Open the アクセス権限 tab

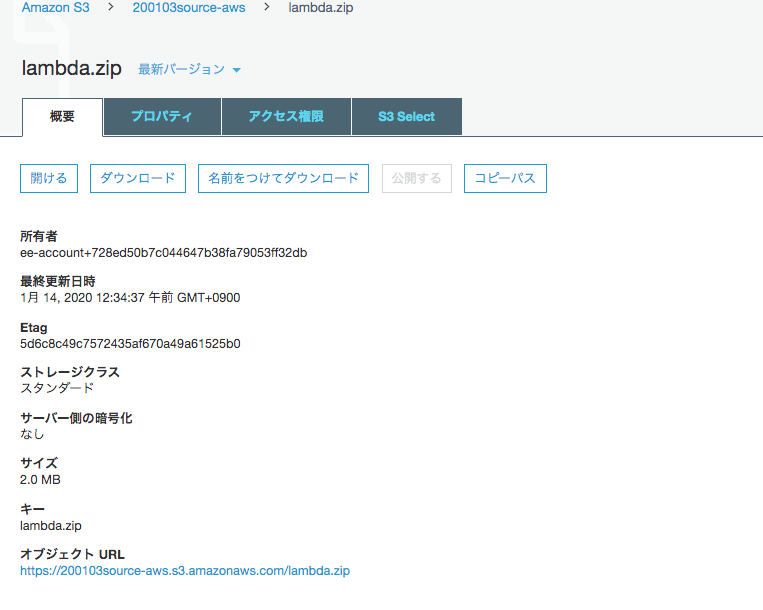click(286, 117)
